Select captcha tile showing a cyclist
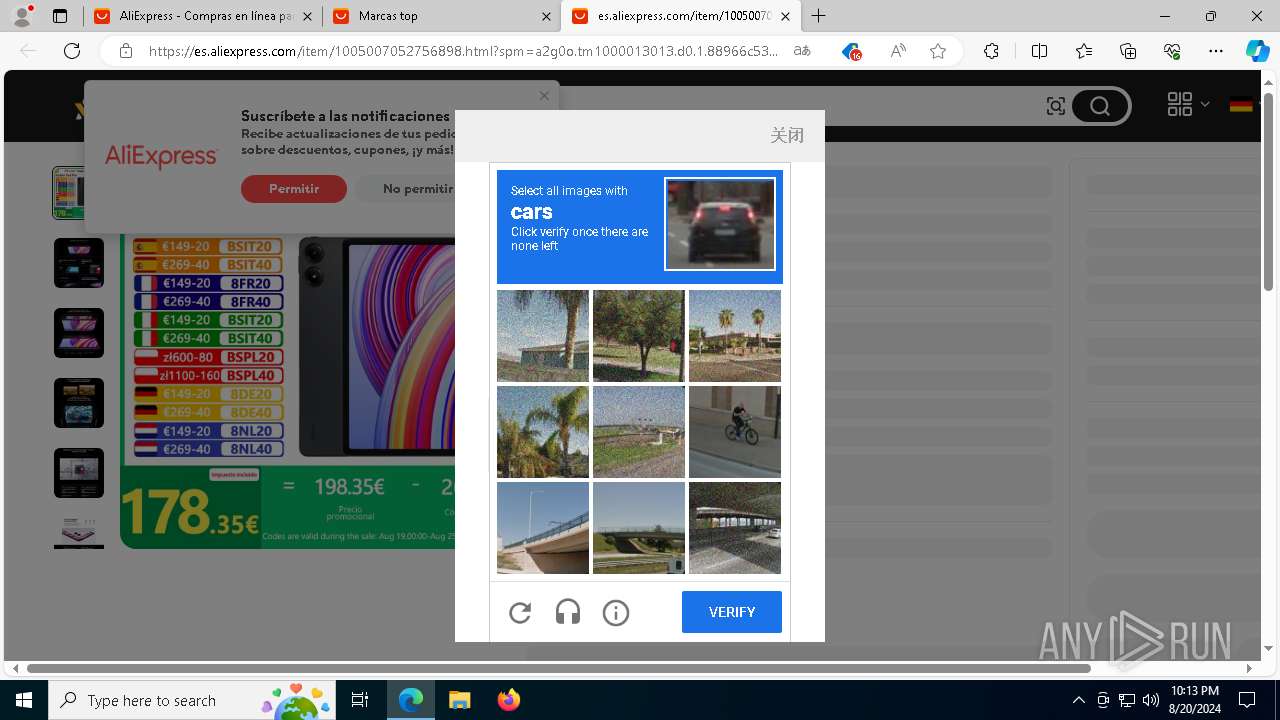Image resolution: width=1280 pixels, height=720 pixels. coord(735,432)
